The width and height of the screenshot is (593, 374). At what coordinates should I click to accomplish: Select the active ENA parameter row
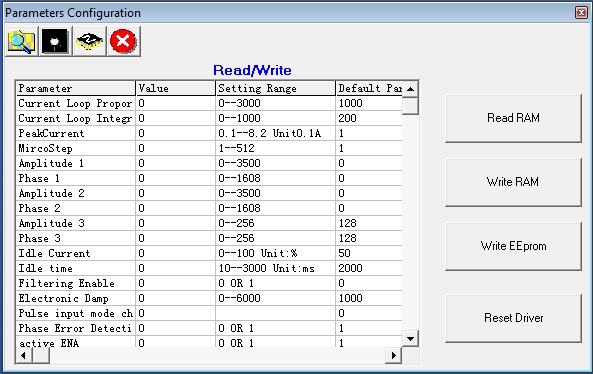click(209, 342)
